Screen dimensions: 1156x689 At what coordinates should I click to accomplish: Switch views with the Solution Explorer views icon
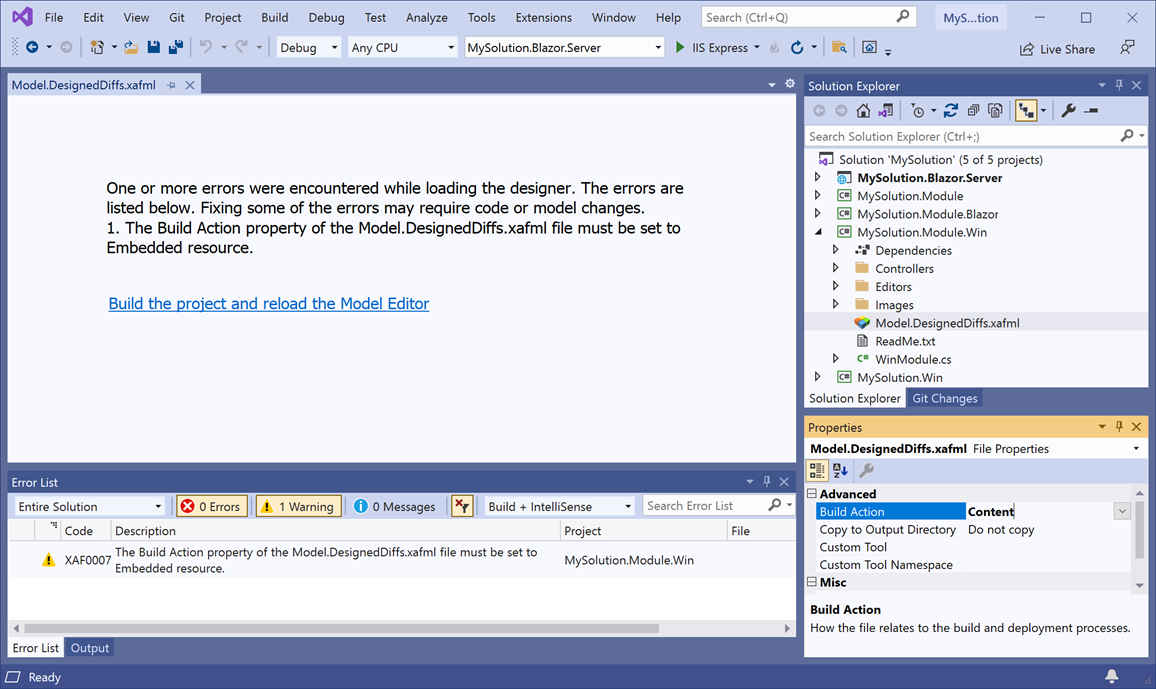885,111
